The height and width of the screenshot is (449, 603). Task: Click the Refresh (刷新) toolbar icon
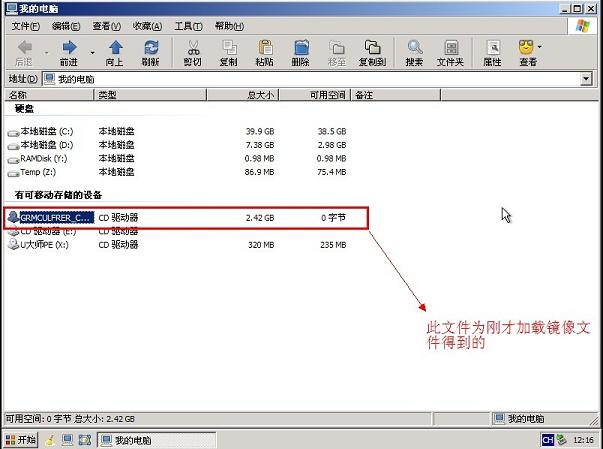point(150,52)
